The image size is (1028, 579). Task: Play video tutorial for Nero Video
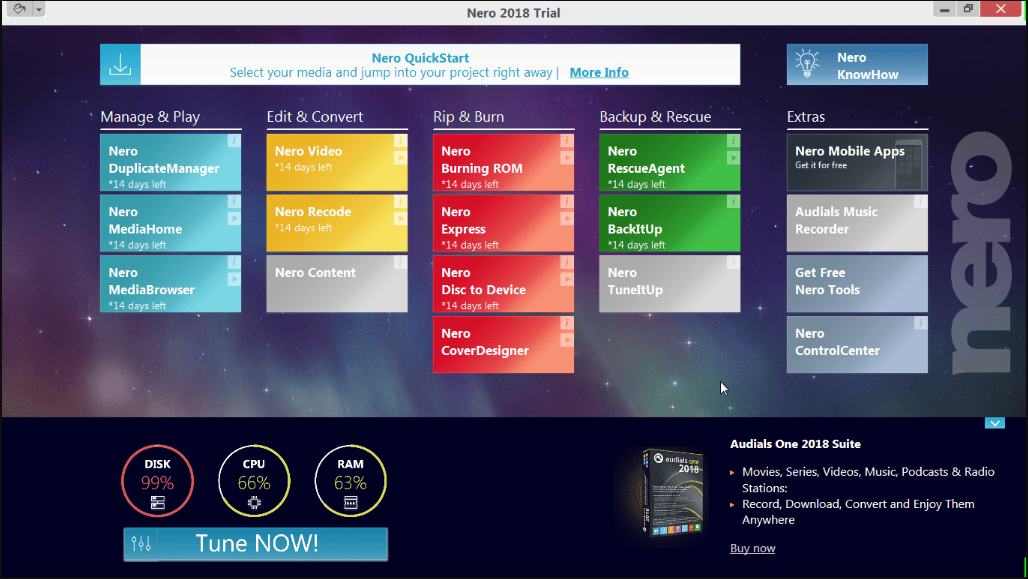pyautogui.click(x=401, y=157)
